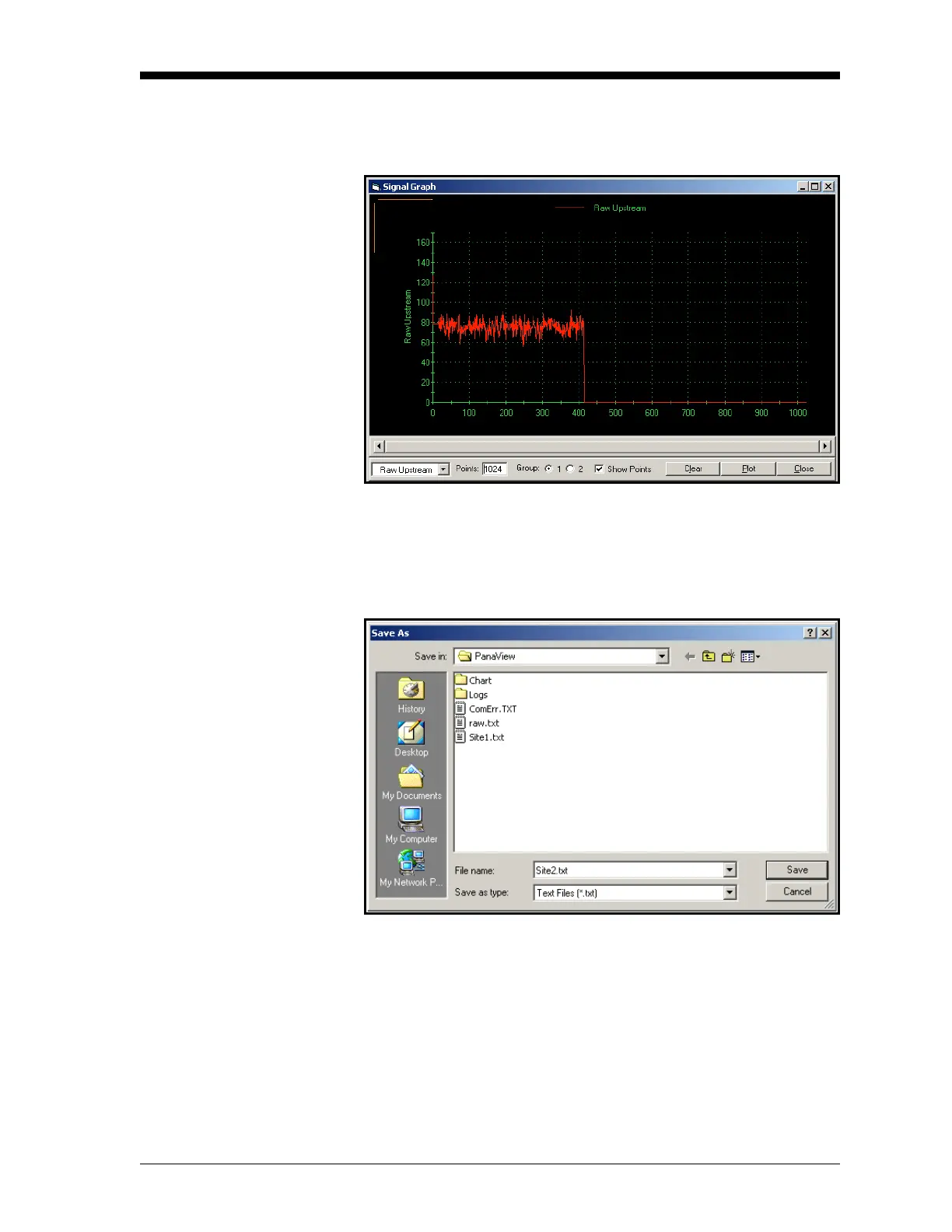Expand the Save in folder dropdown

pos(662,656)
